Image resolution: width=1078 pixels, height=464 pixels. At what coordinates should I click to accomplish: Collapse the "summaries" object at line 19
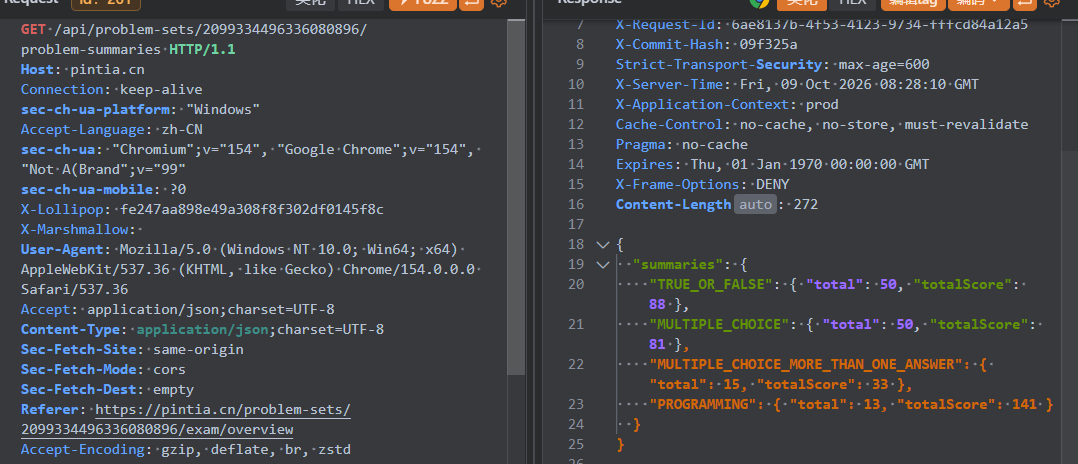(603, 265)
